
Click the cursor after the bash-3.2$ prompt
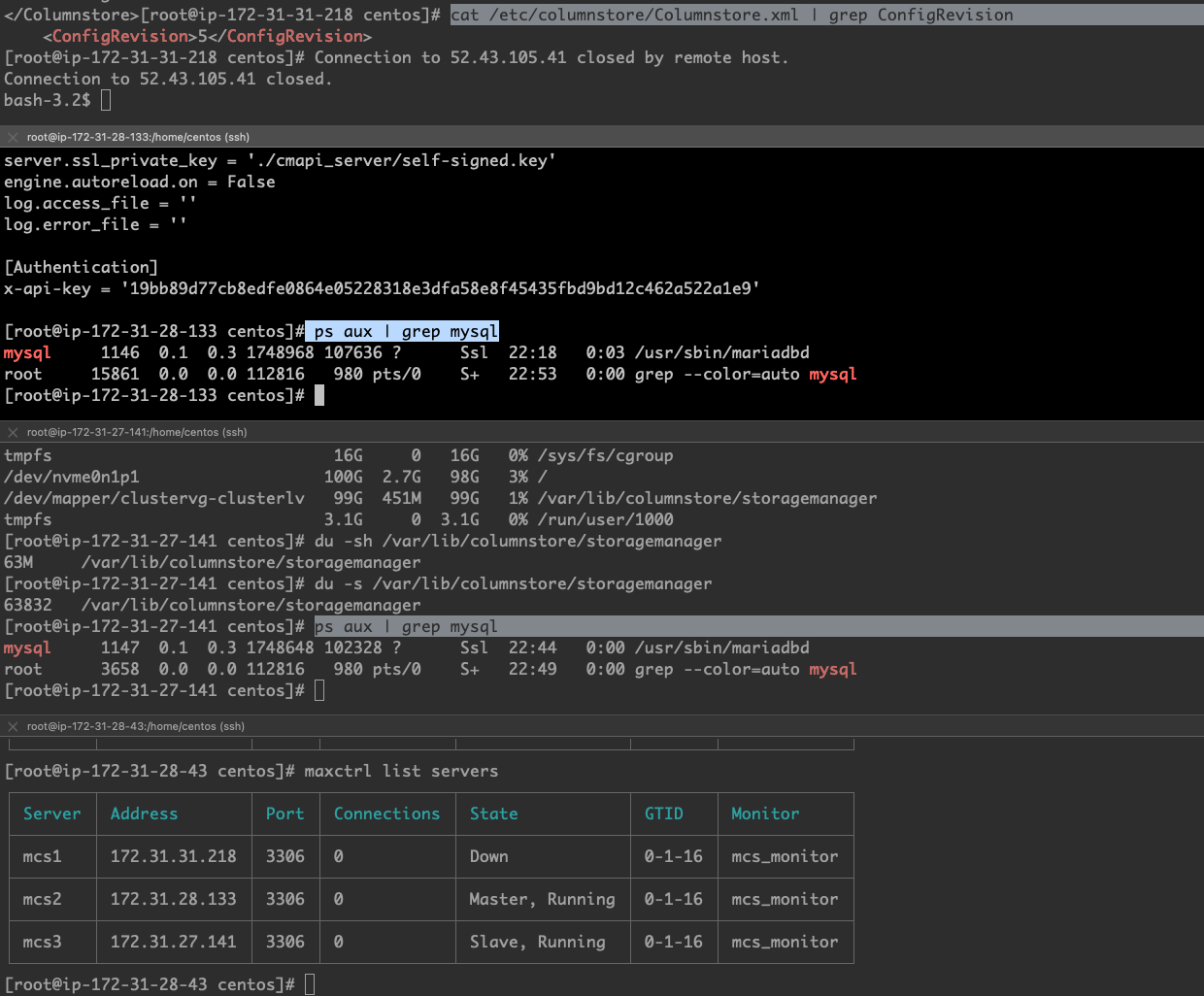[x=106, y=100]
